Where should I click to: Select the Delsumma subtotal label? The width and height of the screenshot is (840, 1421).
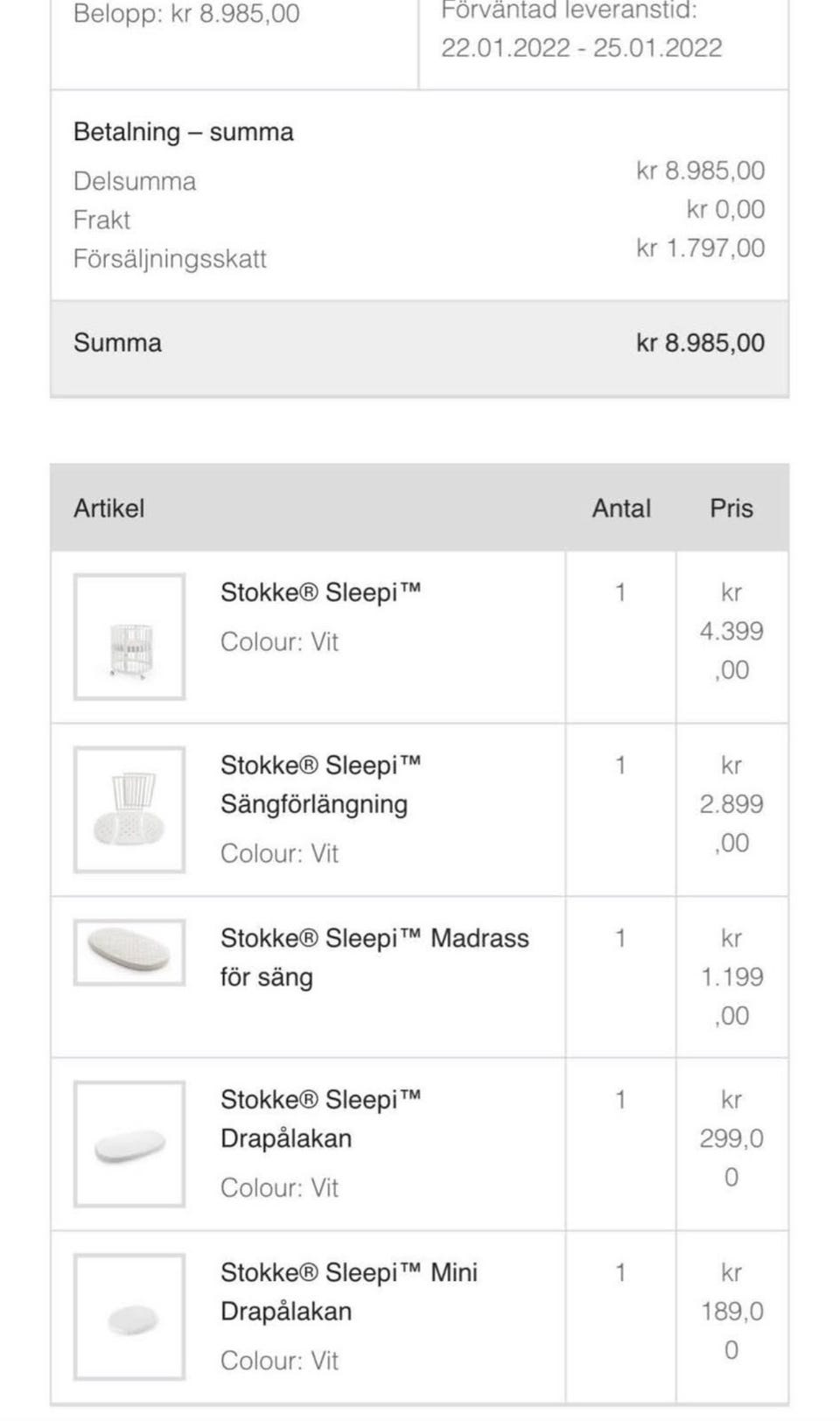(x=135, y=181)
